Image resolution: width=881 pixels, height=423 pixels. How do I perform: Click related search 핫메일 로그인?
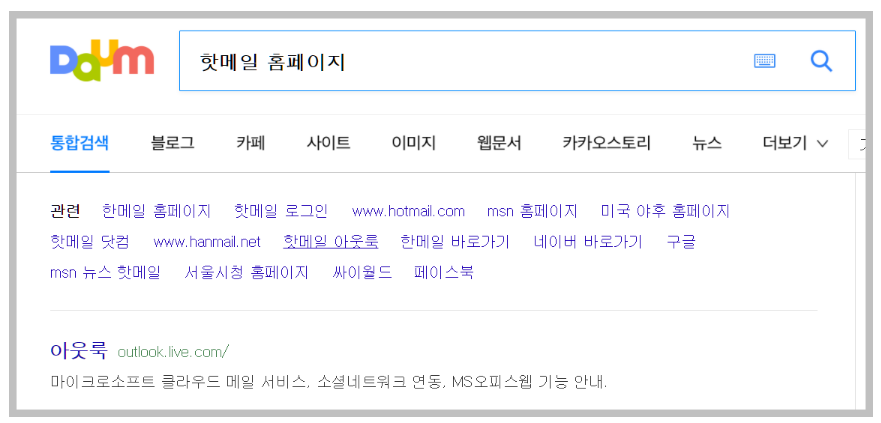tap(281, 211)
